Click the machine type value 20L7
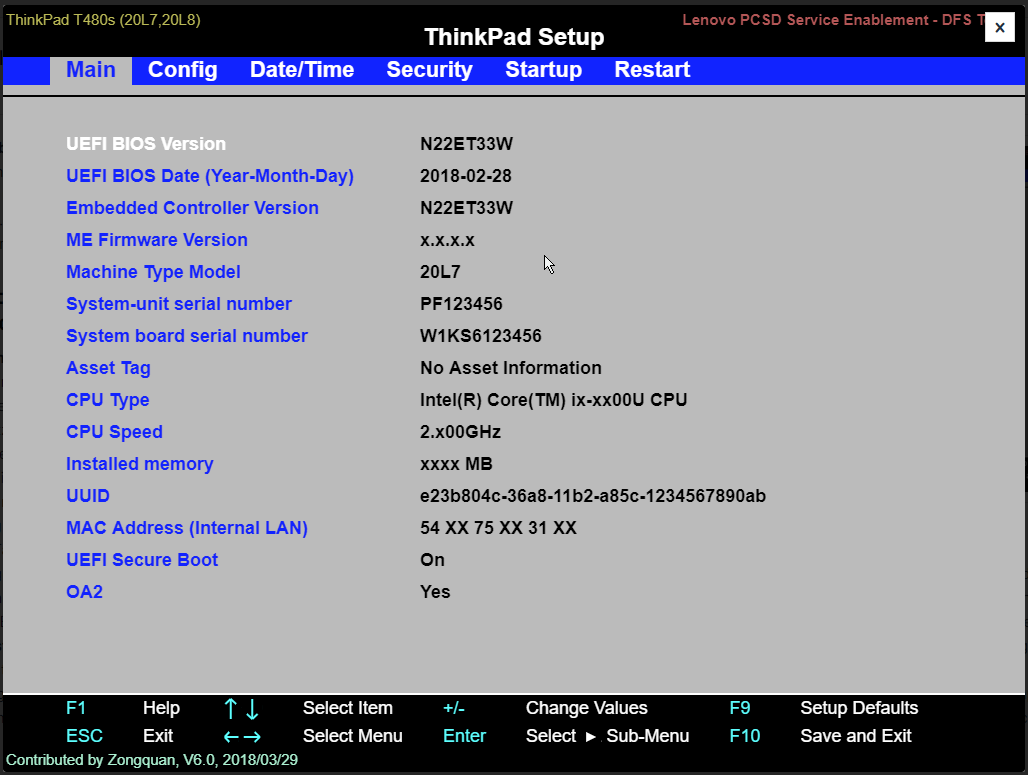The width and height of the screenshot is (1028, 775). pos(440,272)
